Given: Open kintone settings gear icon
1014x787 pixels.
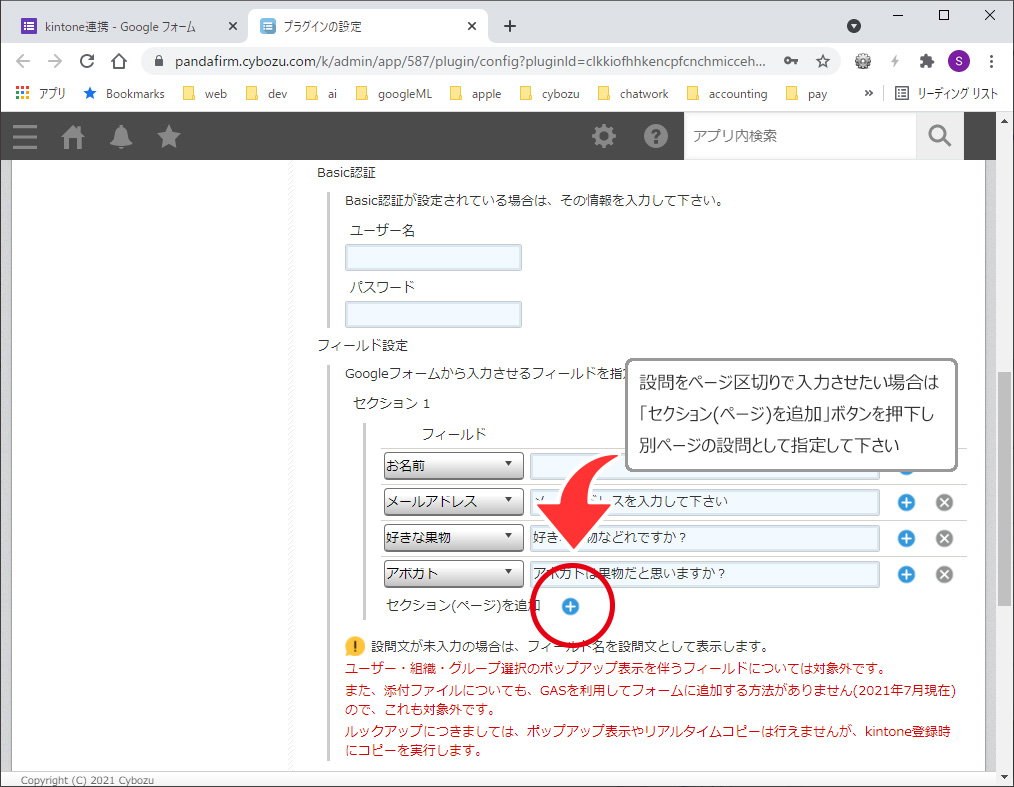Looking at the screenshot, I should (604, 136).
